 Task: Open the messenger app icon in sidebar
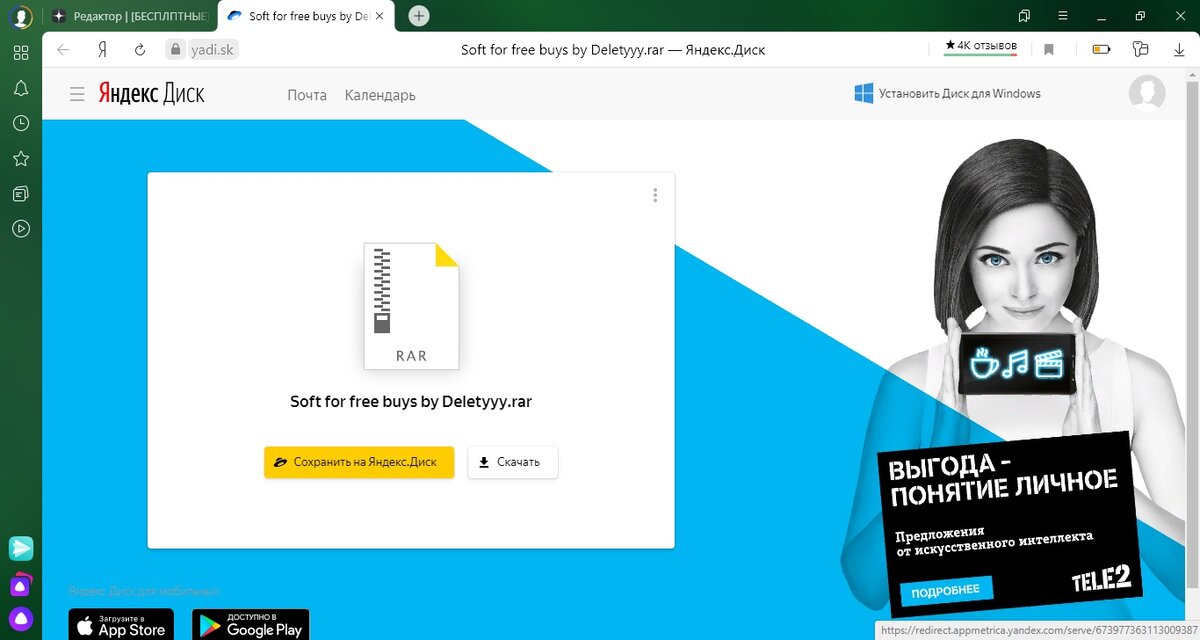pyautogui.click(x=21, y=548)
